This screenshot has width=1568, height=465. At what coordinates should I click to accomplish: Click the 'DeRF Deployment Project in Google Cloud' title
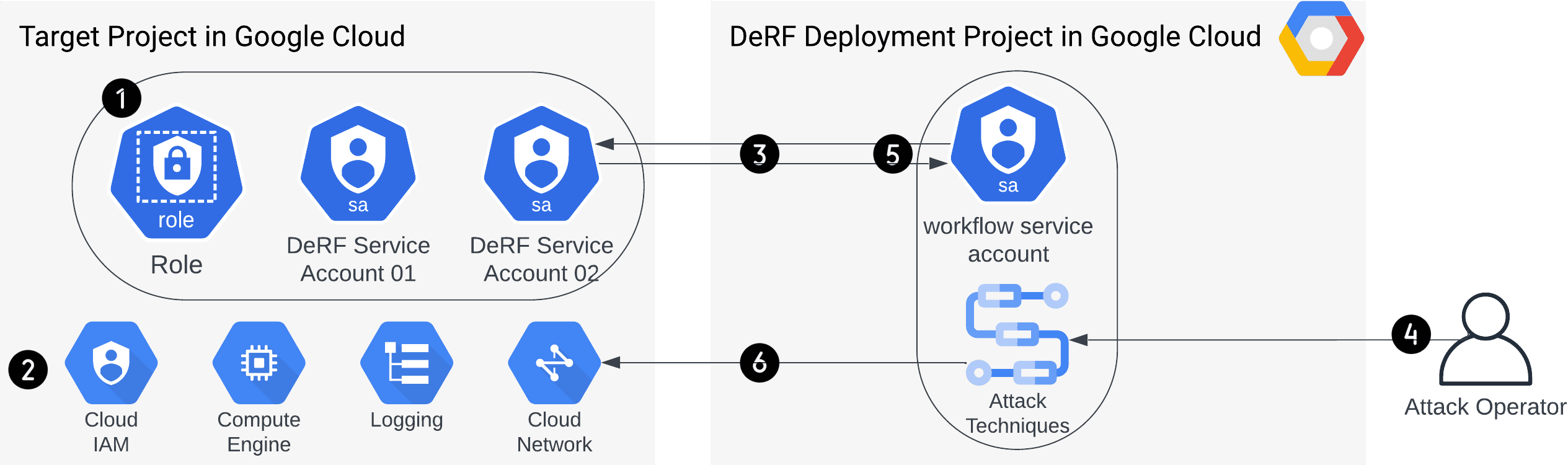(x=995, y=37)
